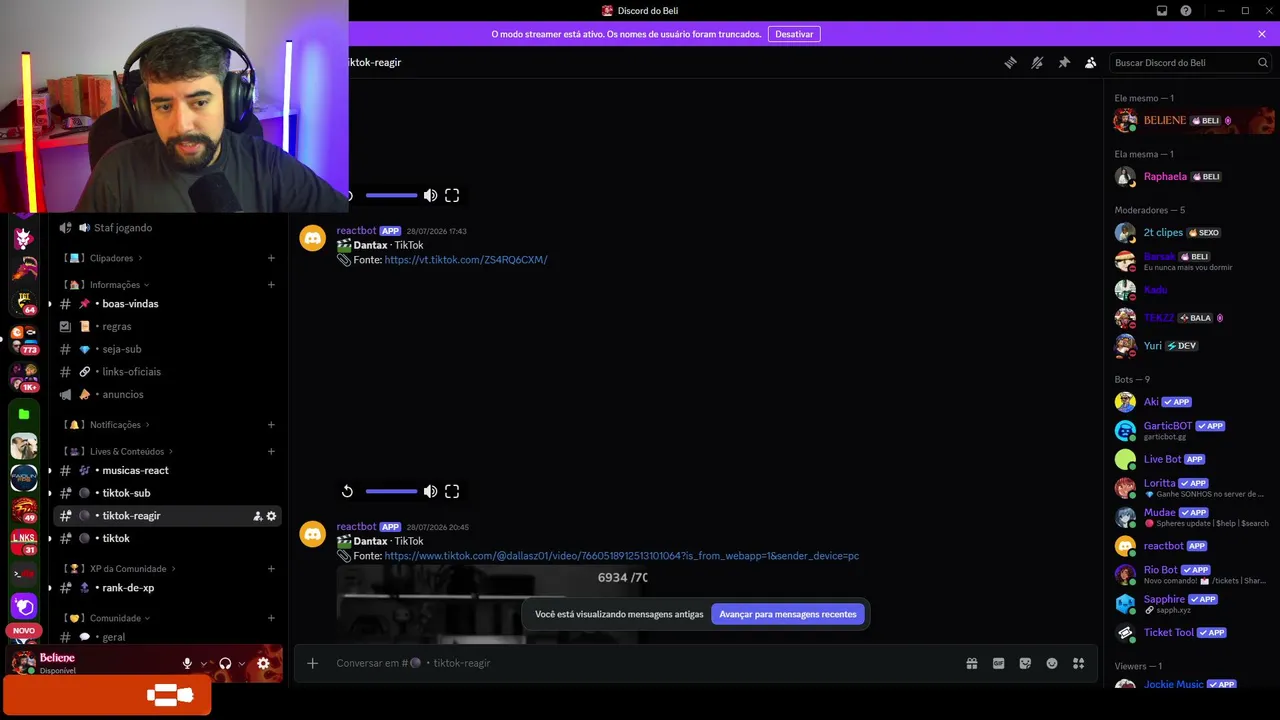Open the anuncios channel

click(167, 395)
